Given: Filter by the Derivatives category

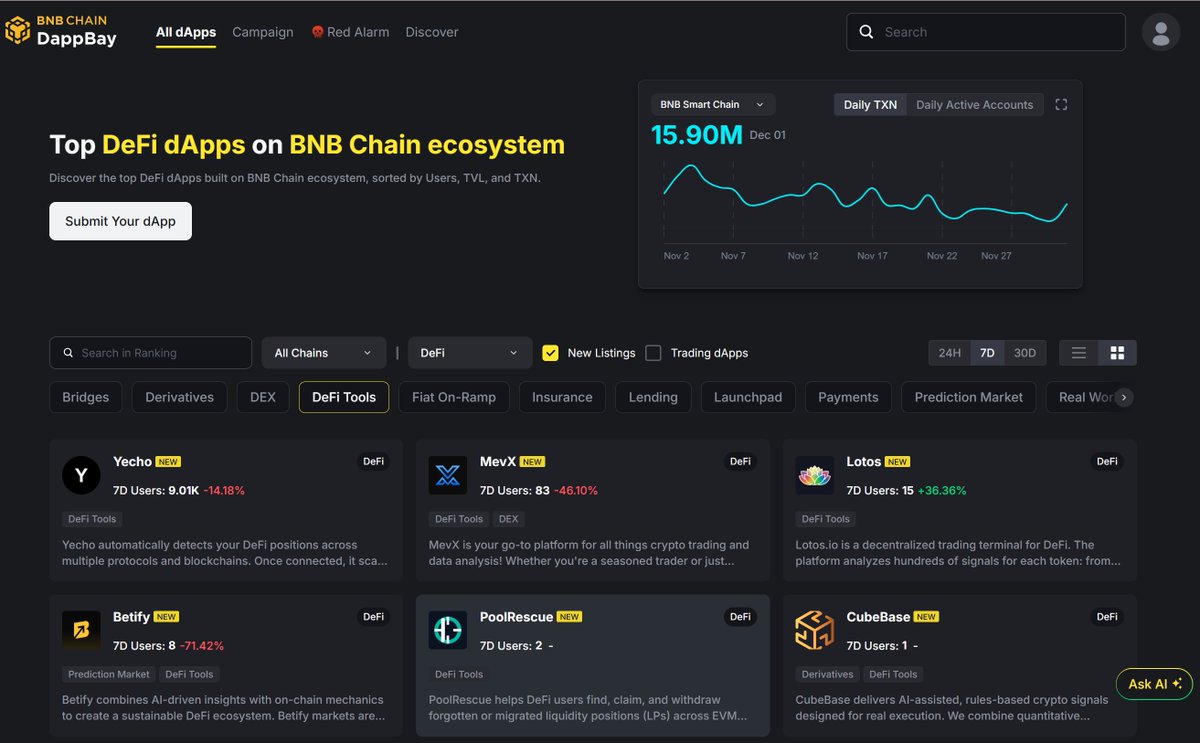Looking at the screenshot, I should tap(179, 397).
